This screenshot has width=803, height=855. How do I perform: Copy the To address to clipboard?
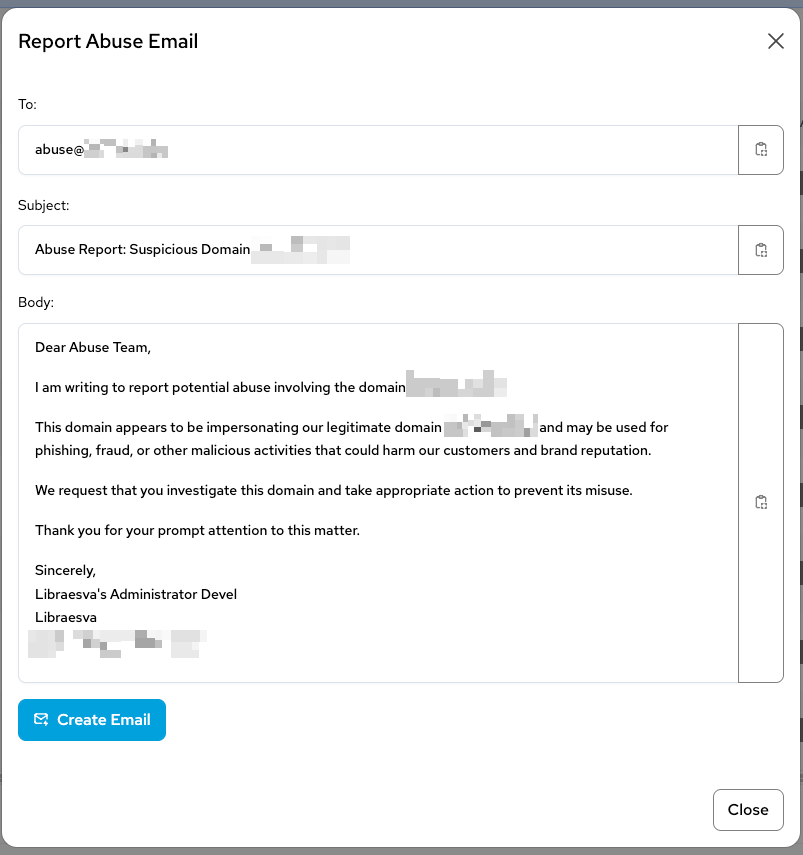[x=760, y=149]
